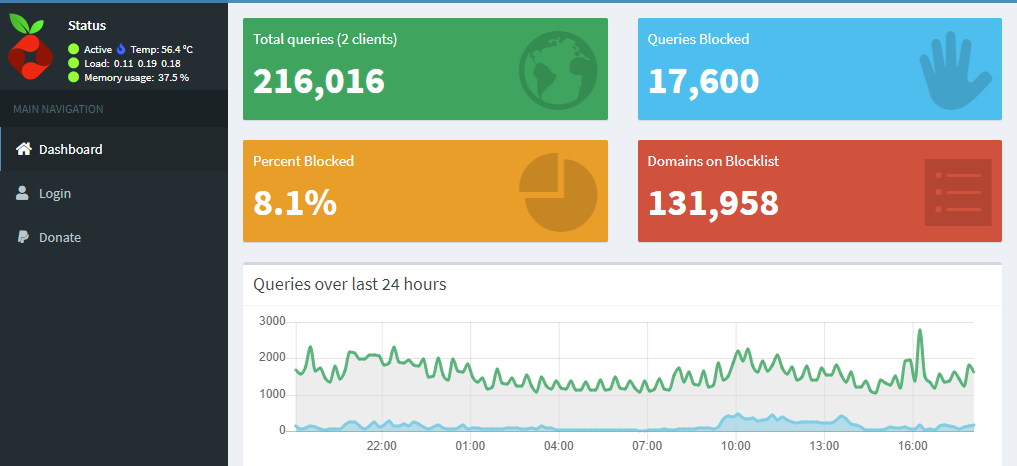The width and height of the screenshot is (1017, 466).
Task: Click the pie chart icon on Percent Blocked
Action: pos(557,191)
